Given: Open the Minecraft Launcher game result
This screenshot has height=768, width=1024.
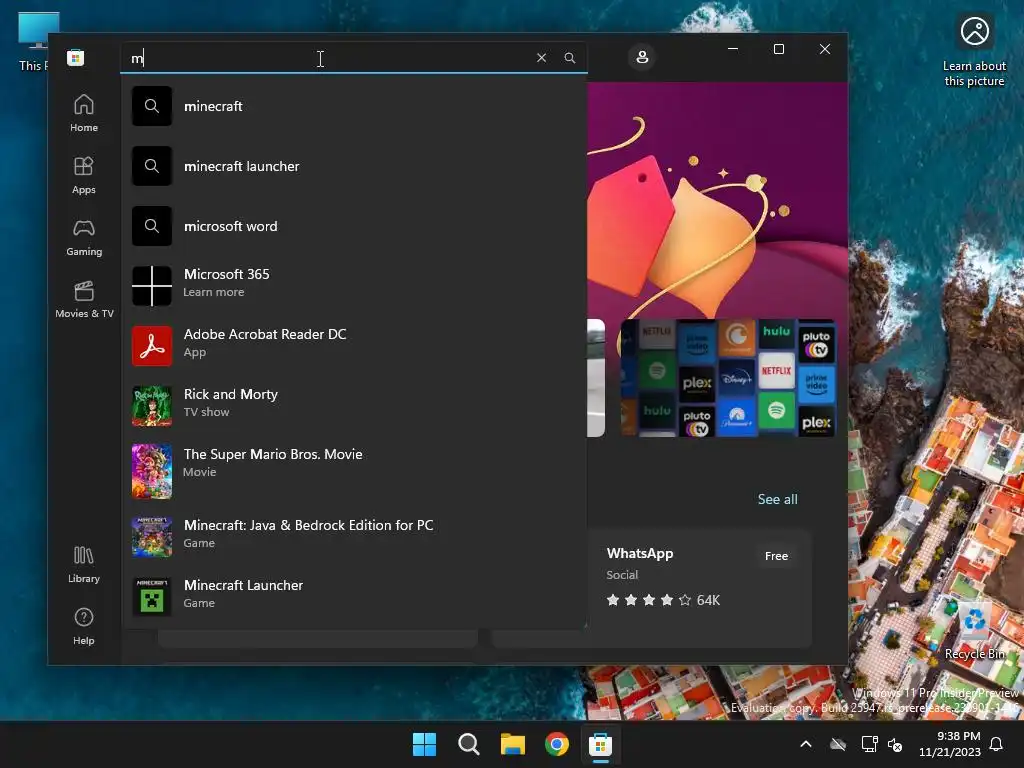Looking at the screenshot, I should pyautogui.click(x=354, y=596).
